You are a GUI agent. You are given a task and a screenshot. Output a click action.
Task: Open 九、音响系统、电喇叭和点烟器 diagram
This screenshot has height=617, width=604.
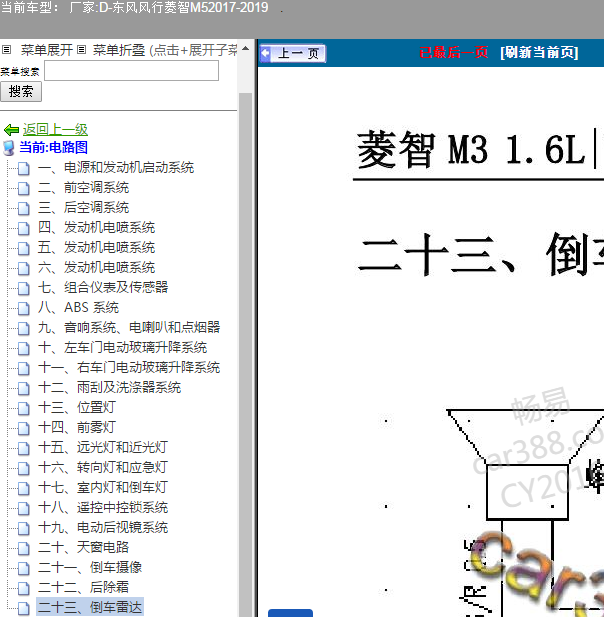(129, 327)
